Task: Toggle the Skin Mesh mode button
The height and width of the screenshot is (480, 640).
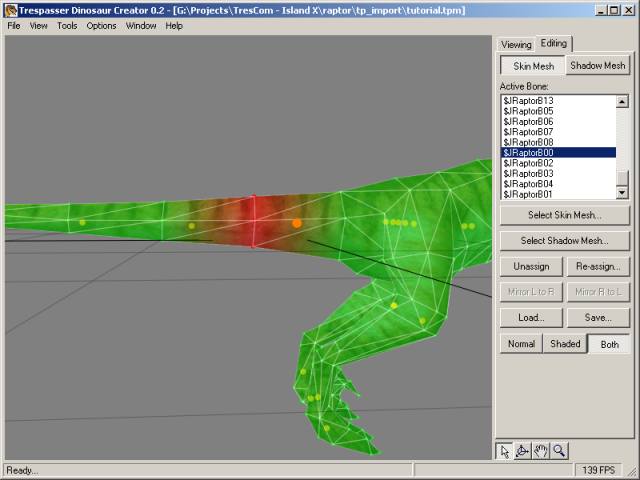Action: [x=533, y=66]
